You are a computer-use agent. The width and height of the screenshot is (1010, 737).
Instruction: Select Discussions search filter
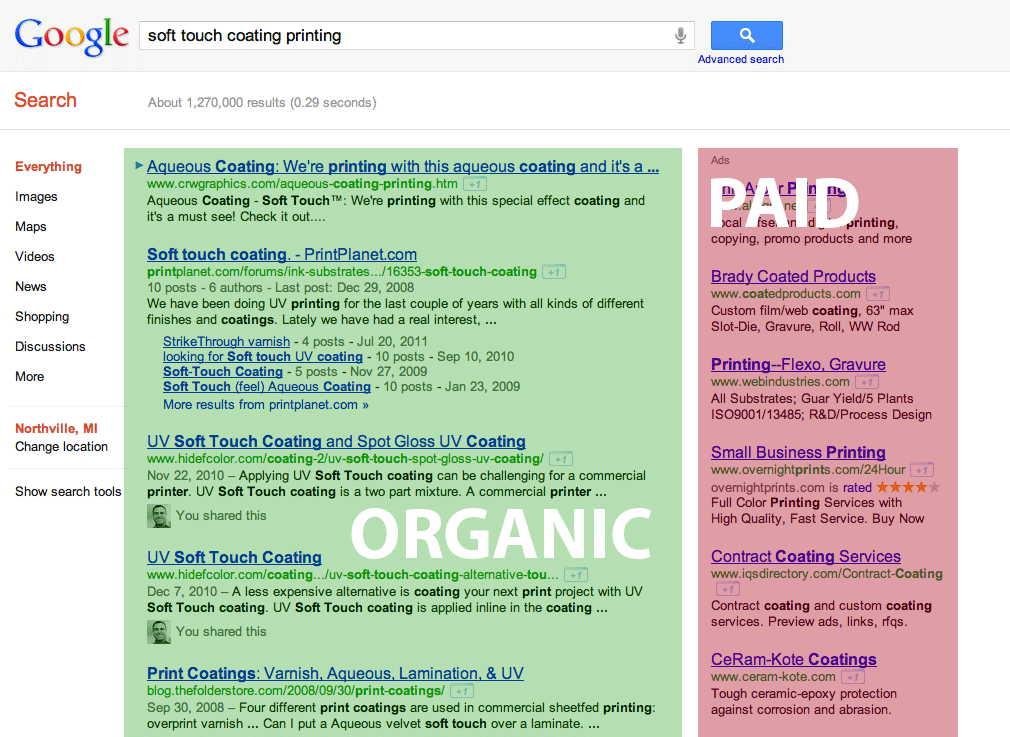tap(50, 347)
